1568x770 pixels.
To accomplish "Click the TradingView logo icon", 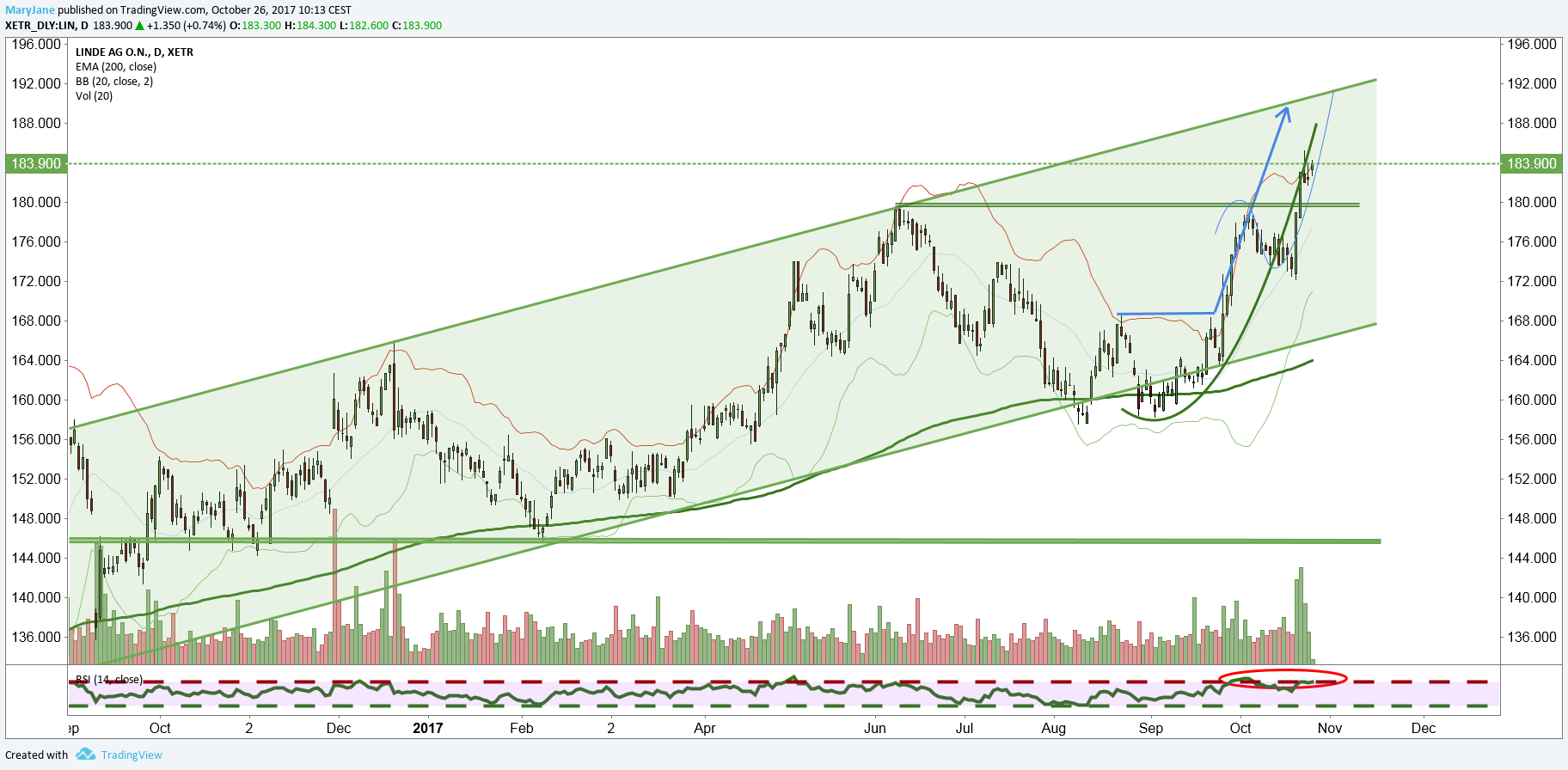I will pyautogui.click(x=85, y=755).
